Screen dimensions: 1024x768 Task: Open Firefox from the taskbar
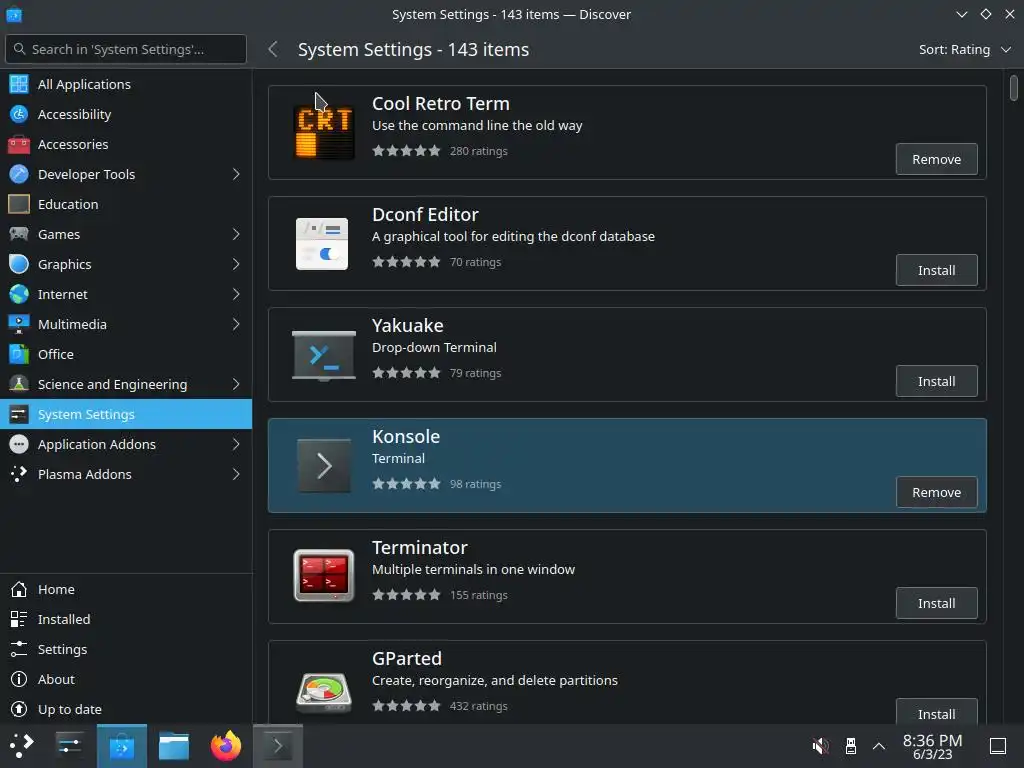coord(226,746)
